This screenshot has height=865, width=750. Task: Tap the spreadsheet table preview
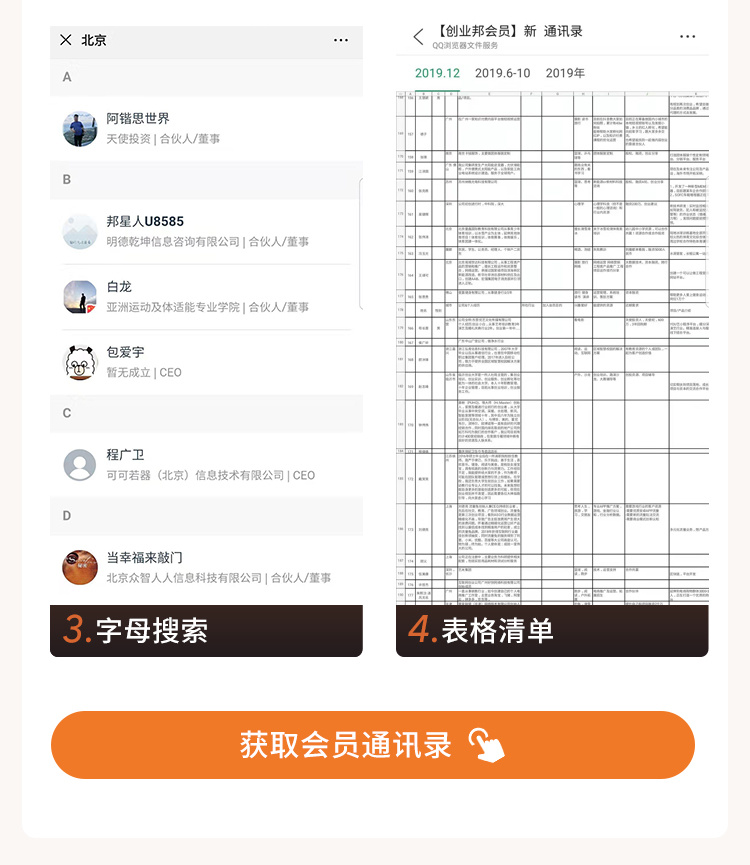[552, 348]
